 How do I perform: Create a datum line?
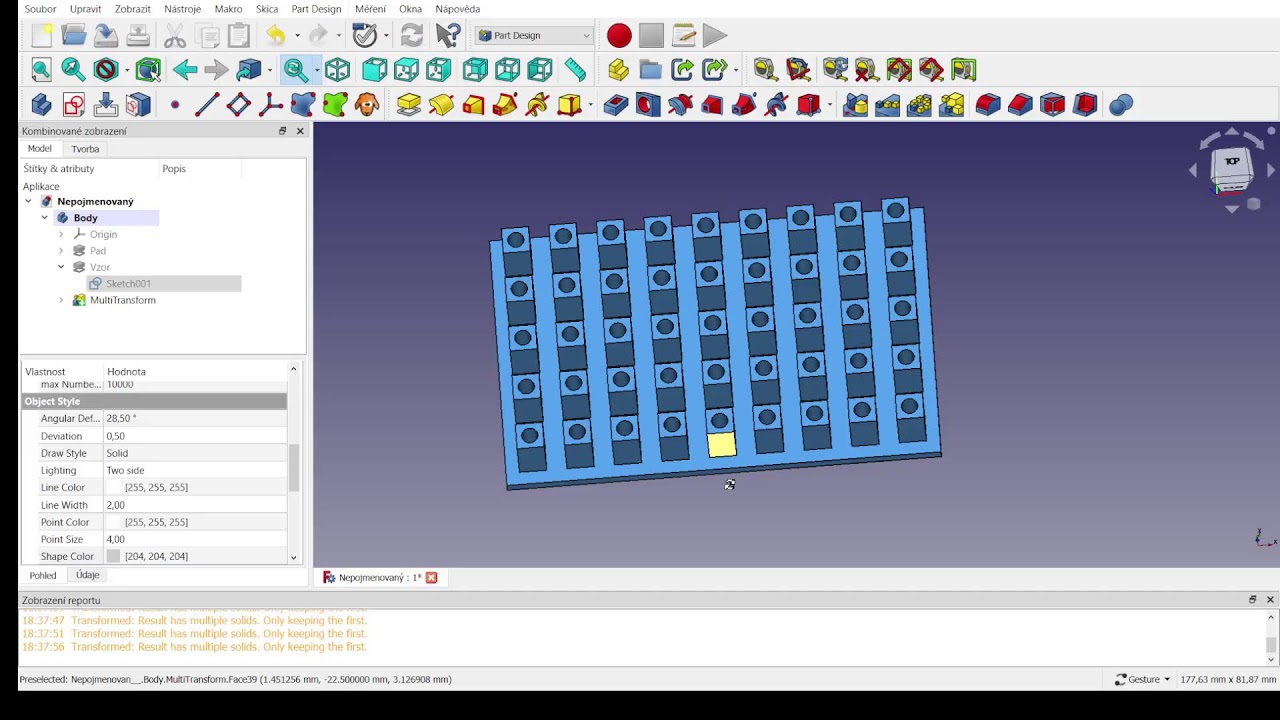tap(207, 105)
